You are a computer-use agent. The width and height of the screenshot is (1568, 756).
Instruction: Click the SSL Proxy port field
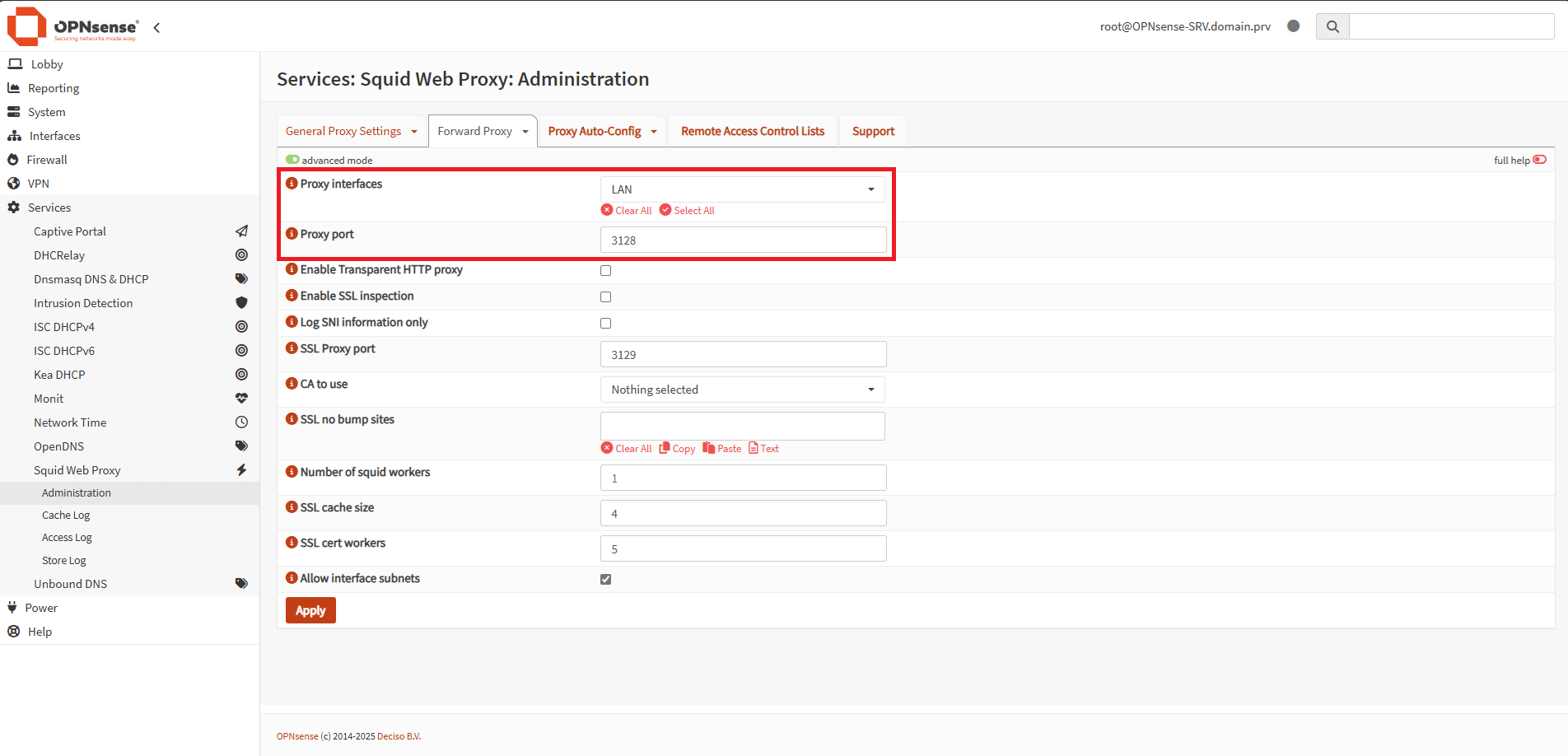tap(743, 354)
